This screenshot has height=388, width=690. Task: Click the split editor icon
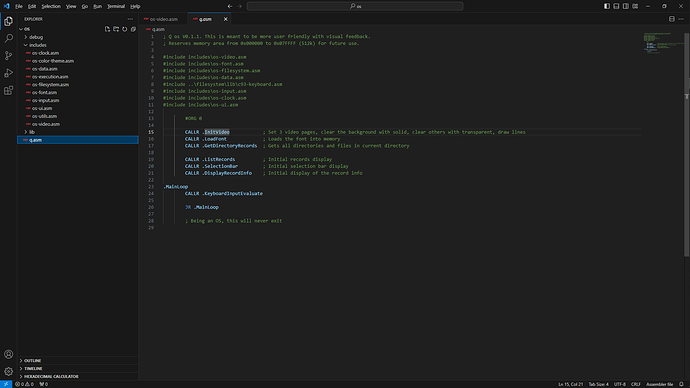(672, 19)
